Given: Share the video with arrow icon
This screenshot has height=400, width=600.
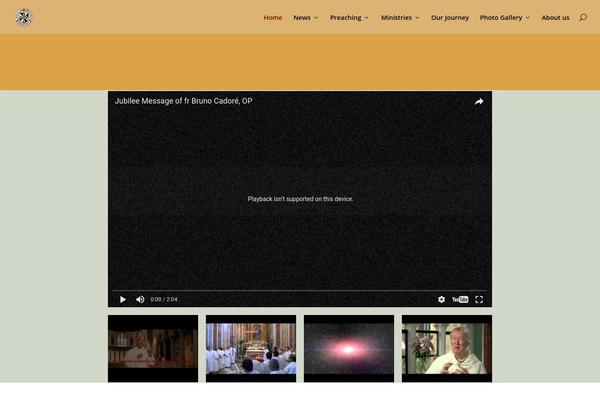Looking at the screenshot, I should coord(479,101).
